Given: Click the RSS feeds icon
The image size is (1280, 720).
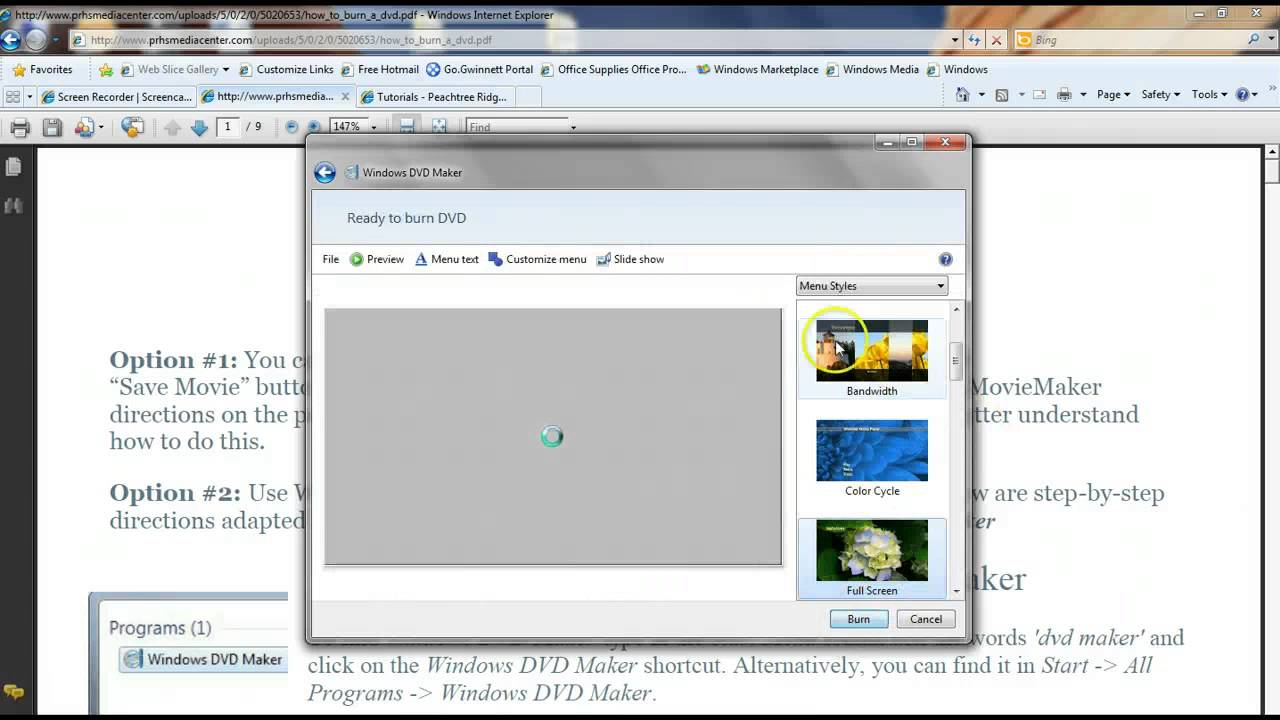Looking at the screenshot, I should [x=1002, y=94].
